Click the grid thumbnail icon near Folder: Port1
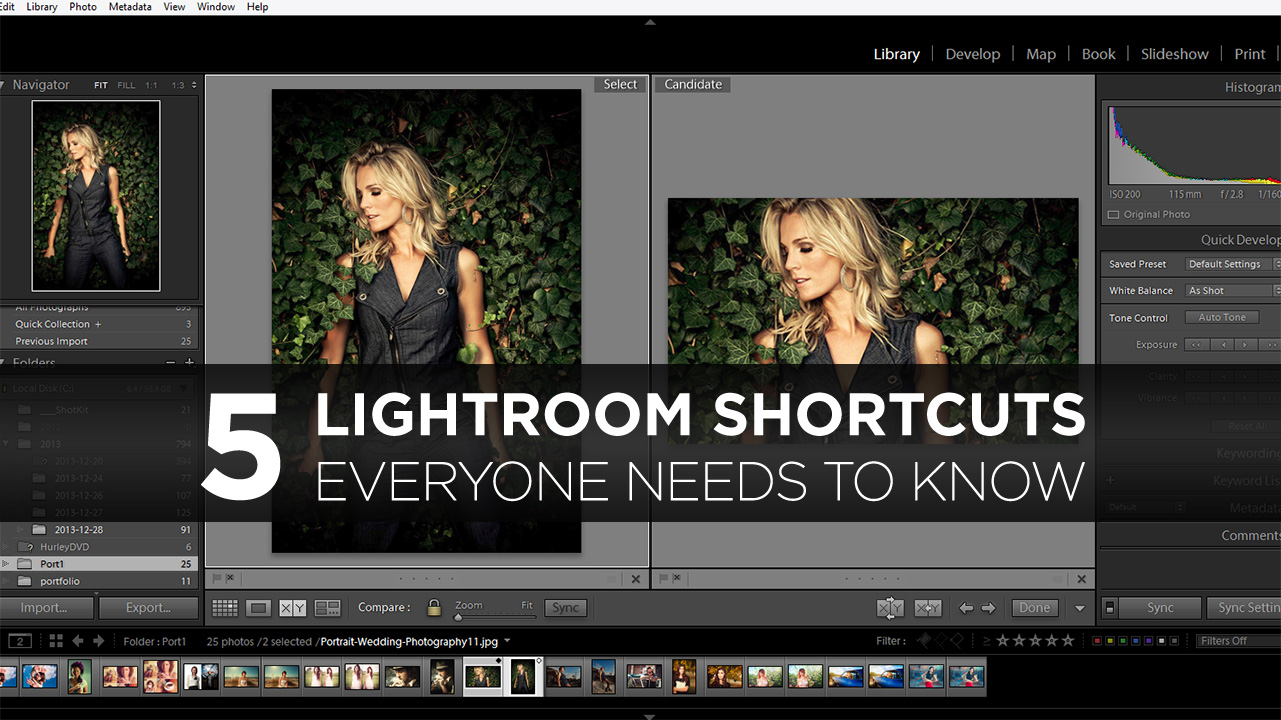The height and width of the screenshot is (720, 1281). 55,641
